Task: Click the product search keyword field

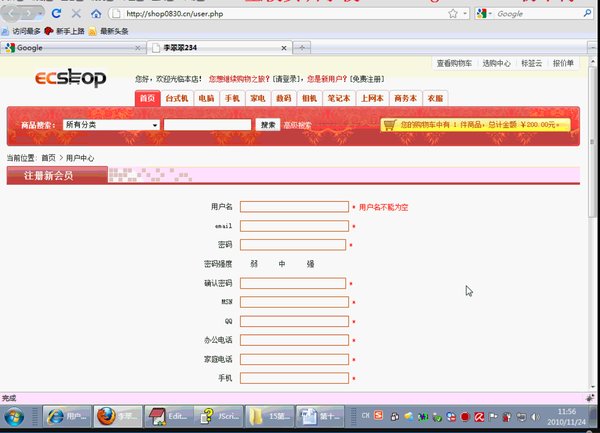Action: tap(207, 125)
